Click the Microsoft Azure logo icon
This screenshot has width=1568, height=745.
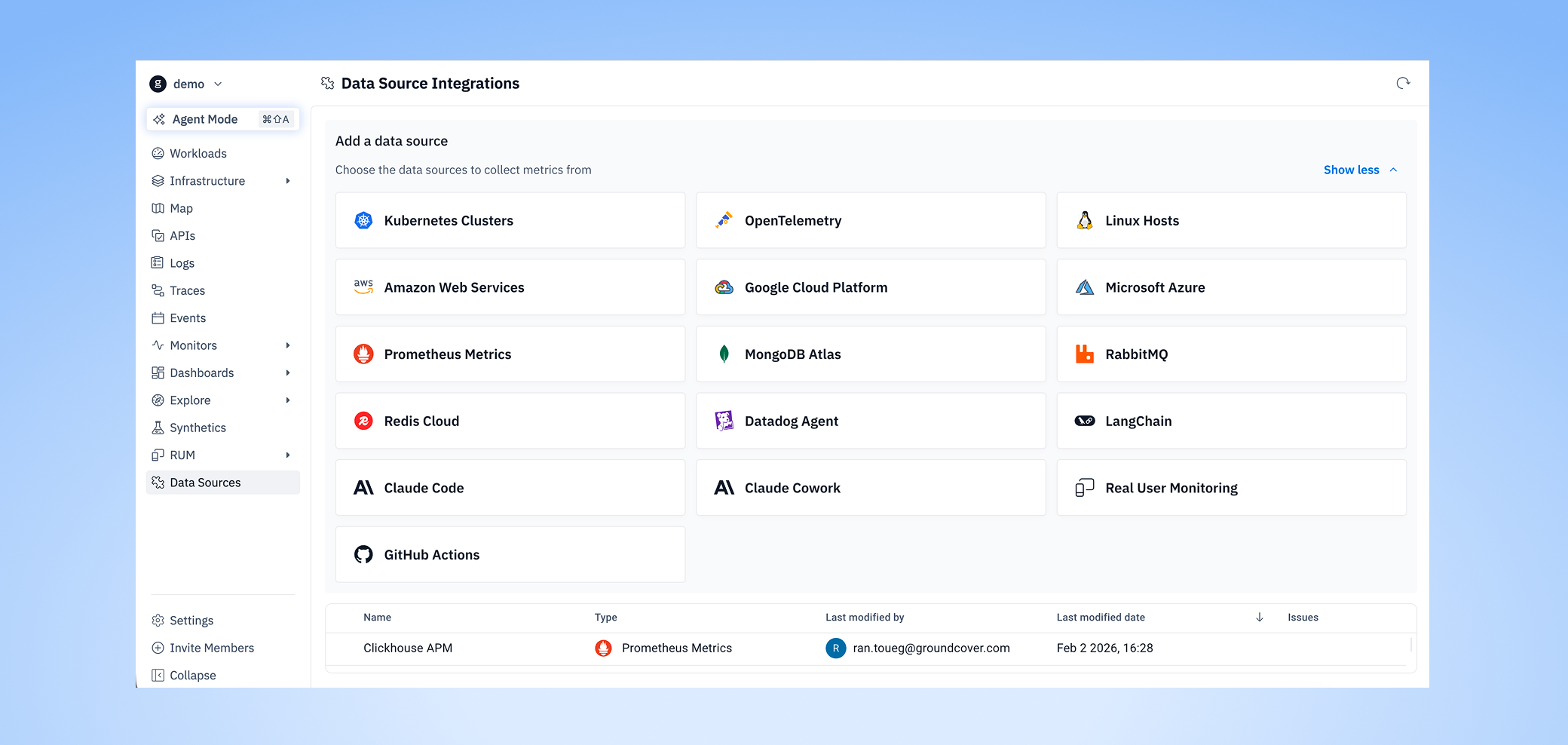coord(1085,287)
